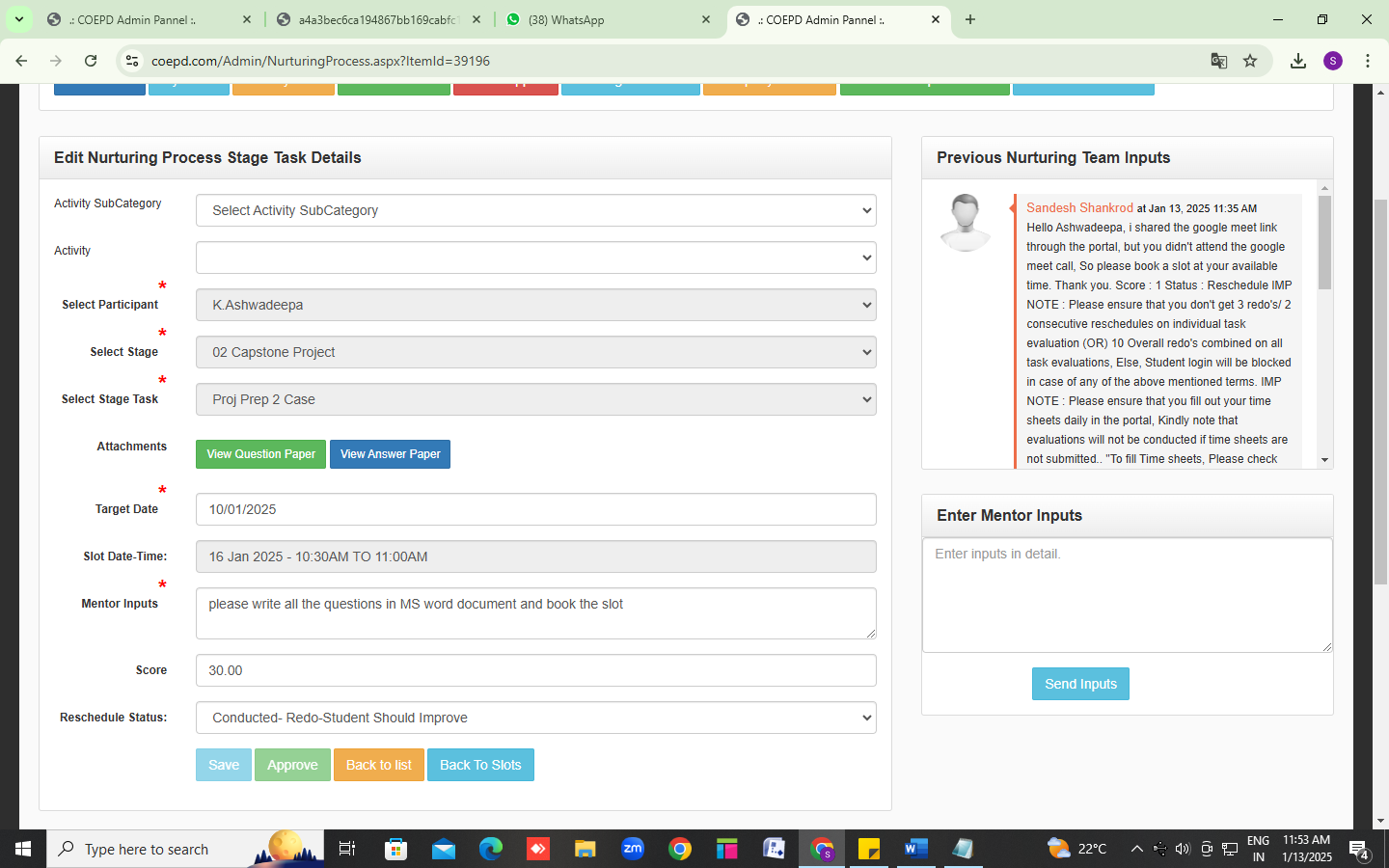Open File Explorer from the taskbar
The width and height of the screenshot is (1389, 868).
click(x=586, y=849)
